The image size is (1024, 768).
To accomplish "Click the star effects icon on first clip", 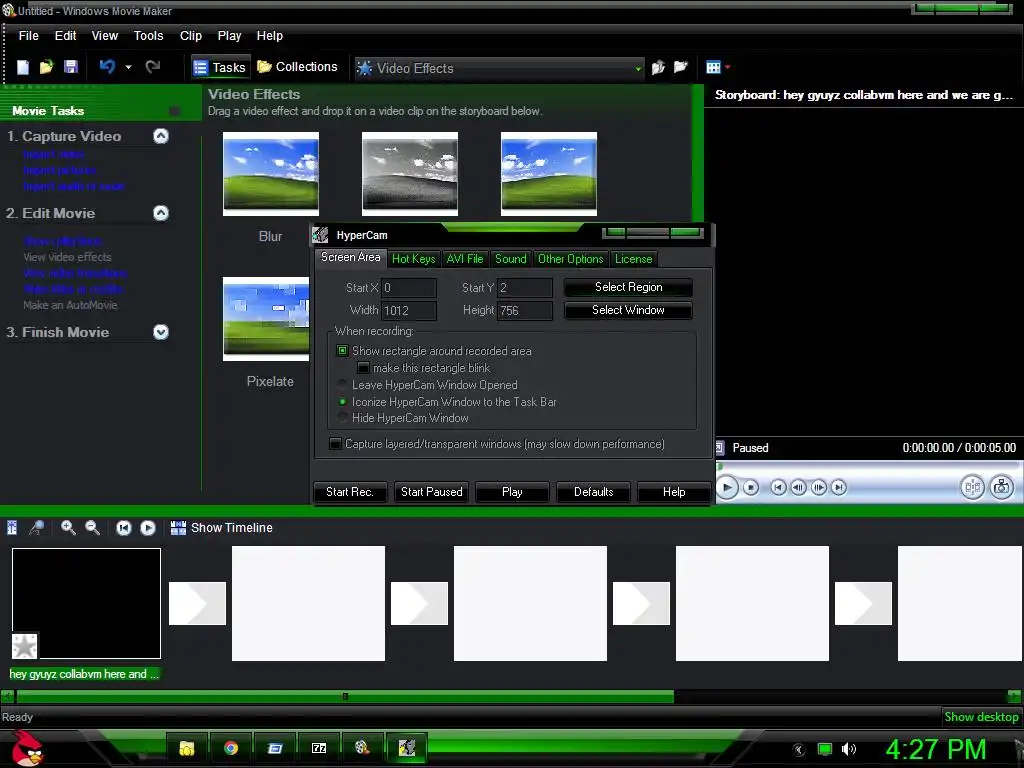I will [25, 647].
